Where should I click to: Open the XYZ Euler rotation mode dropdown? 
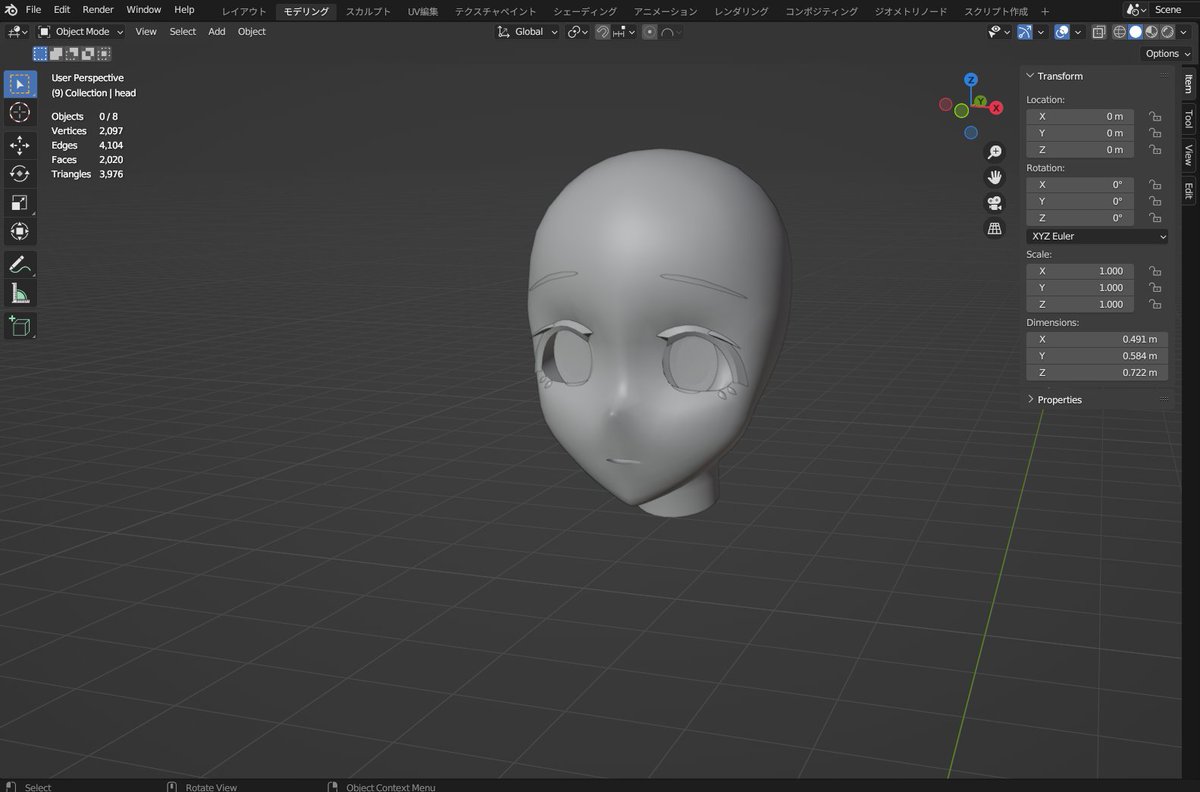pyautogui.click(x=1097, y=236)
